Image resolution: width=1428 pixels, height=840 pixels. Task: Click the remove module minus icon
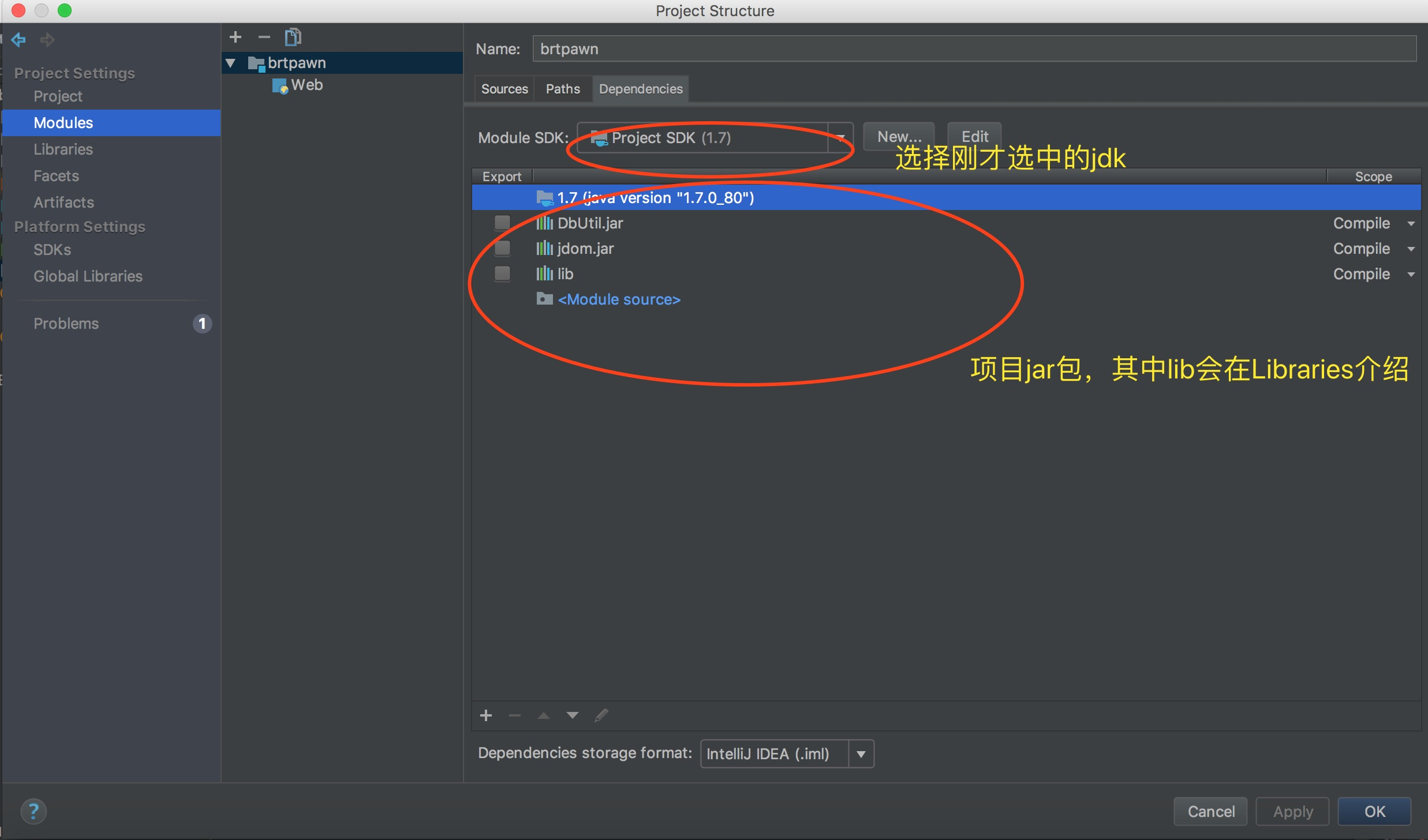(x=264, y=37)
